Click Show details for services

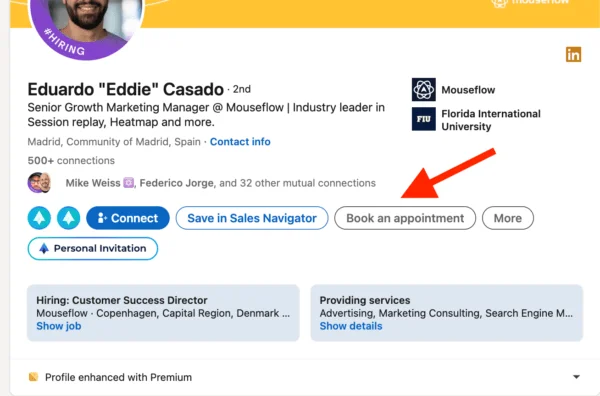pyautogui.click(x=351, y=326)
